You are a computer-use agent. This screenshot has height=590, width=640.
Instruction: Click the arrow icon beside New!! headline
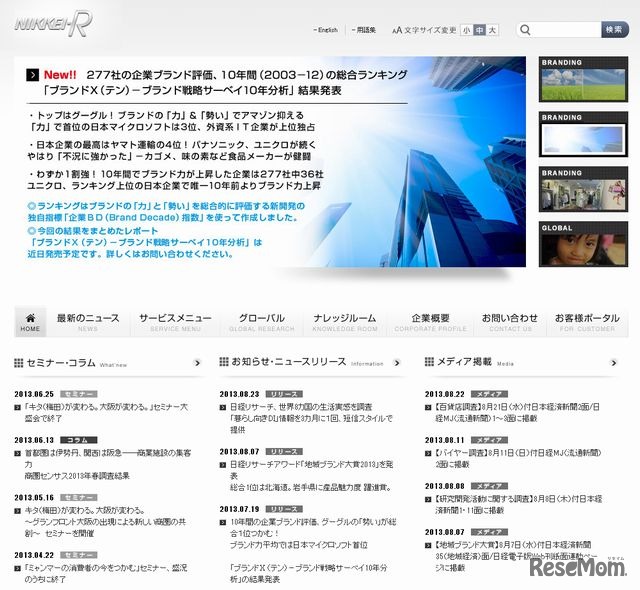click(x=33, y=75)
